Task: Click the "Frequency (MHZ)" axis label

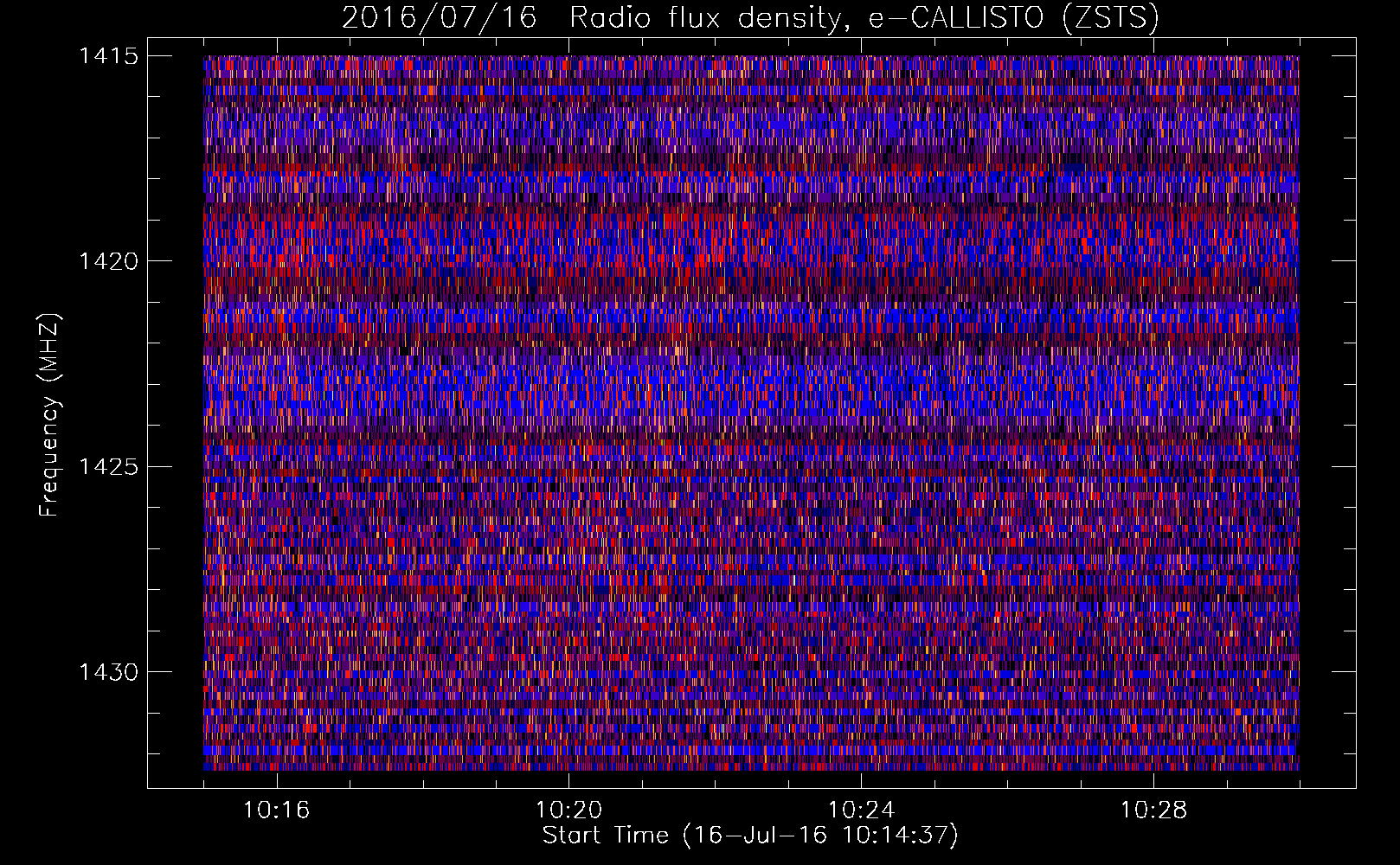Action: 49,414
